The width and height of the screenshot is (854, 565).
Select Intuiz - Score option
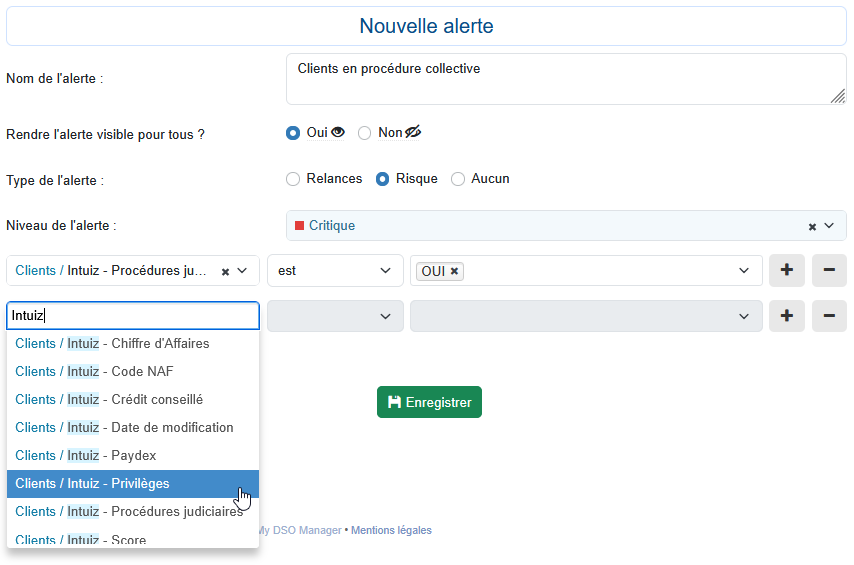(x=133, y=537)
